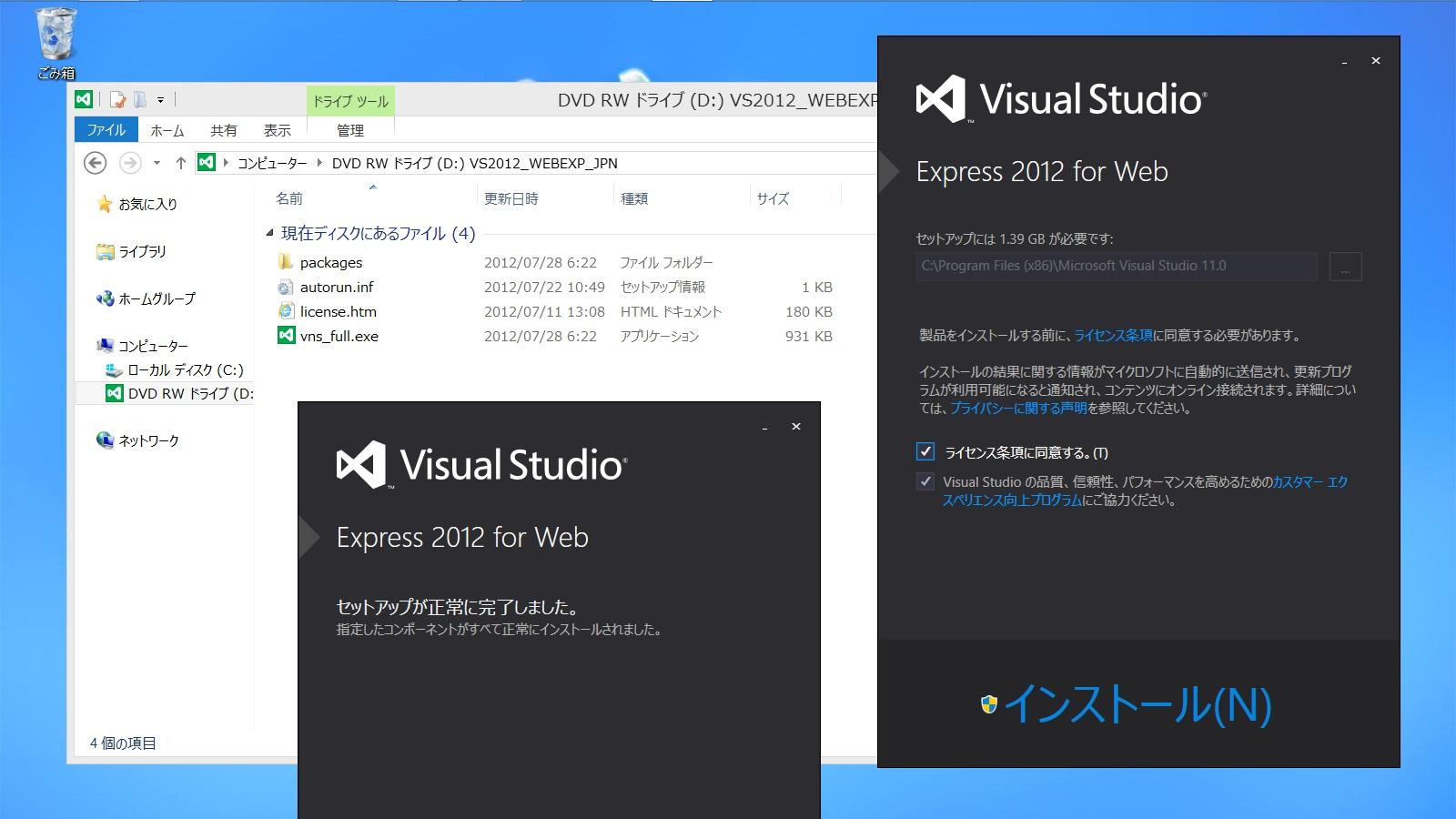
Task: Select the ネットワーク icon in the navigation pane
Action: [x=106, y=440]
